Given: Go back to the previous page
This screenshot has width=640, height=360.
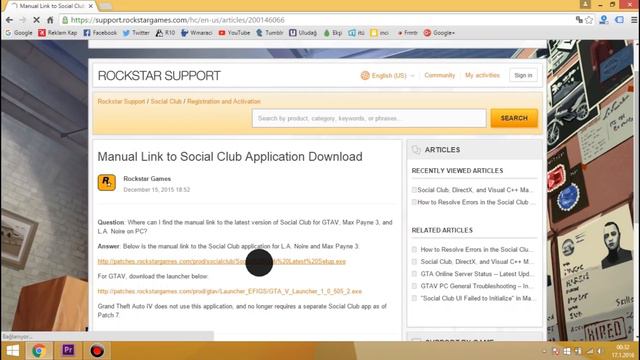Looking at the screenshot, I should point(9,20).
